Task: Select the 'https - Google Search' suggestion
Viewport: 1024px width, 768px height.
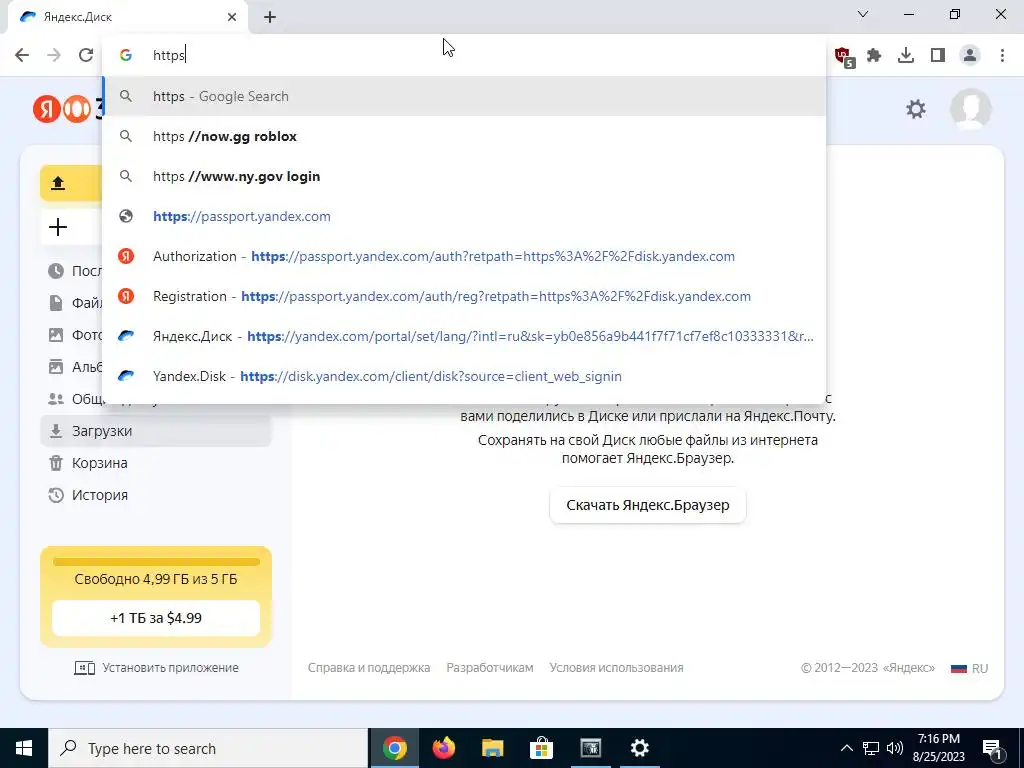Action: [464, 96]
